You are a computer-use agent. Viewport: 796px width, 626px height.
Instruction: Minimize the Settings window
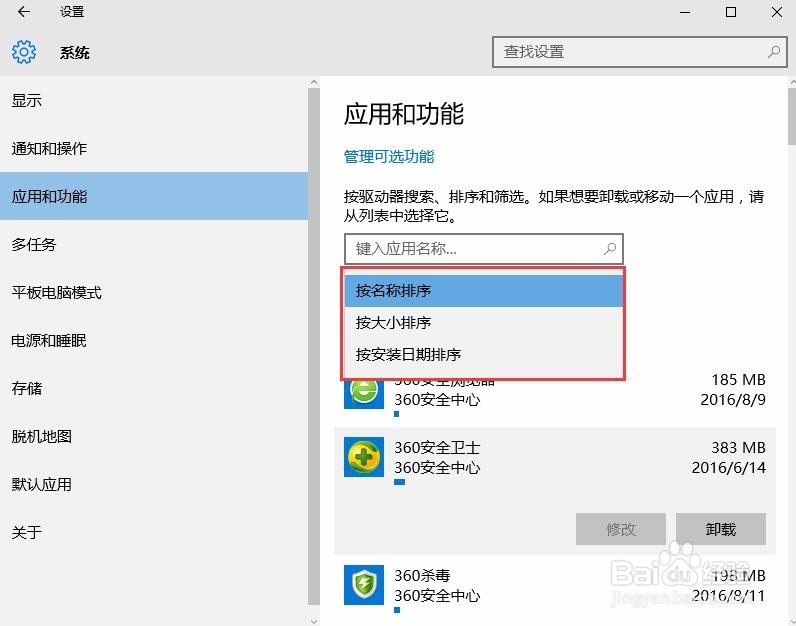click(685, 12)
